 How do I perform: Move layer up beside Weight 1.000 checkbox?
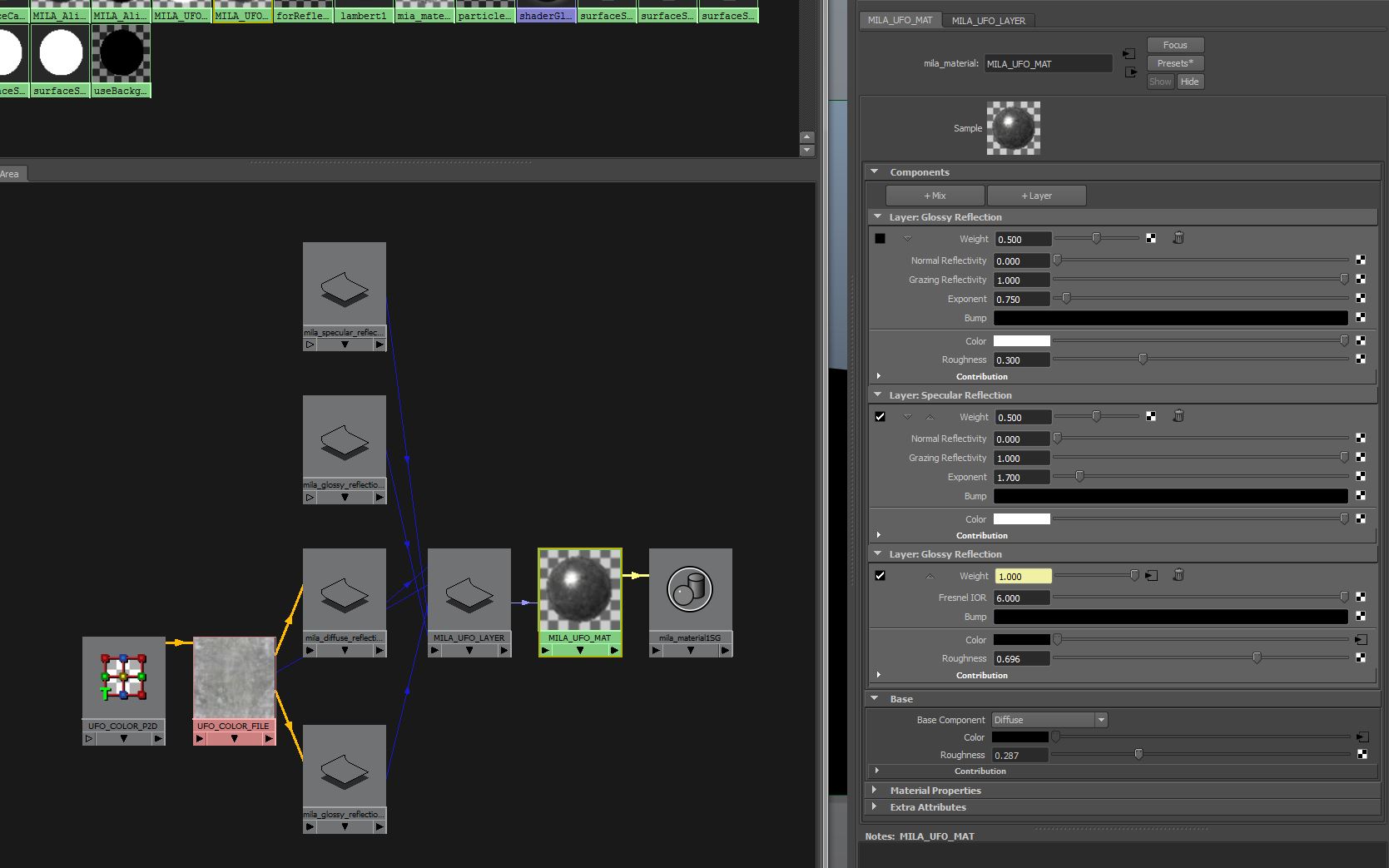930,576
